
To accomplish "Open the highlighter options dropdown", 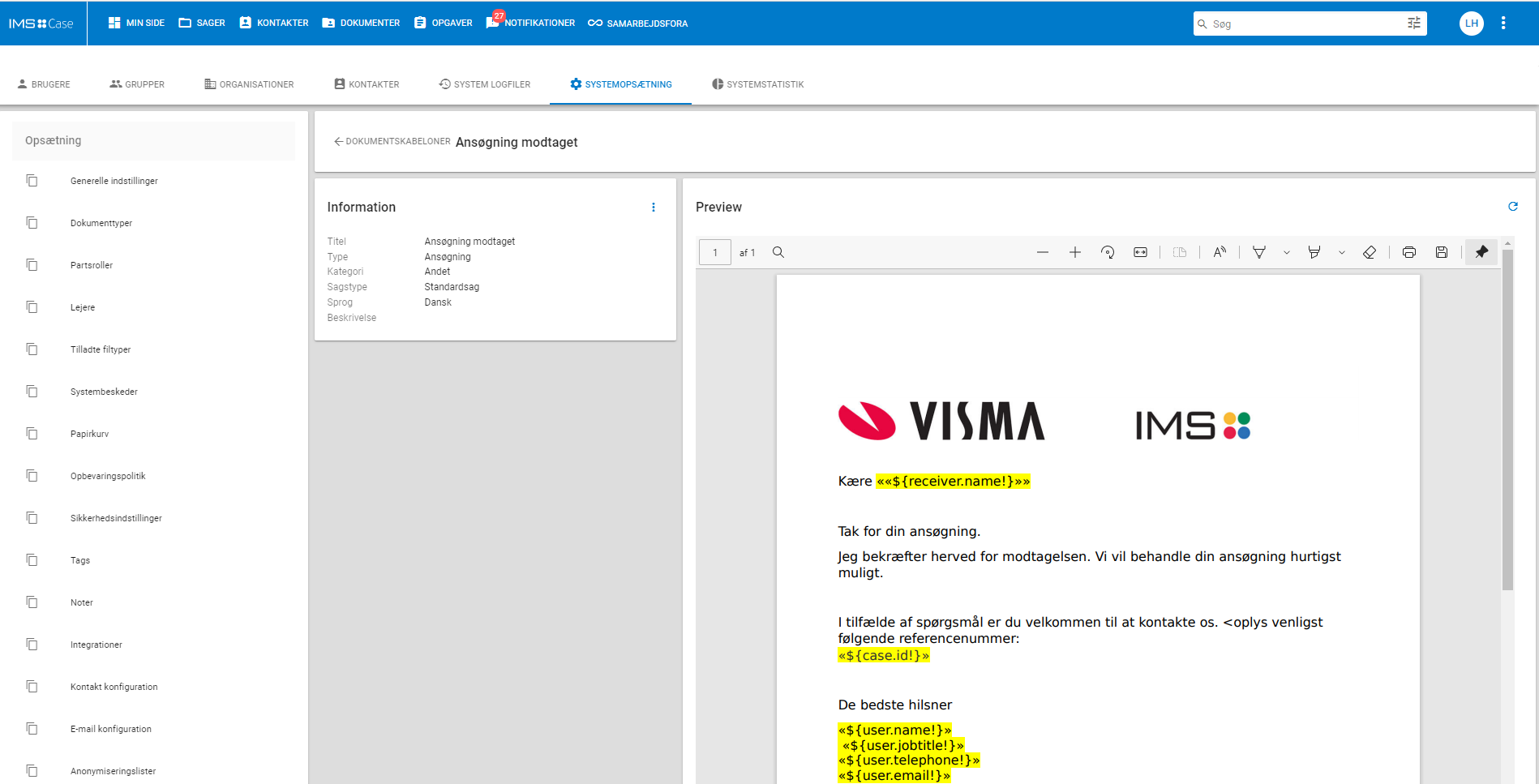I will 1343,252.
